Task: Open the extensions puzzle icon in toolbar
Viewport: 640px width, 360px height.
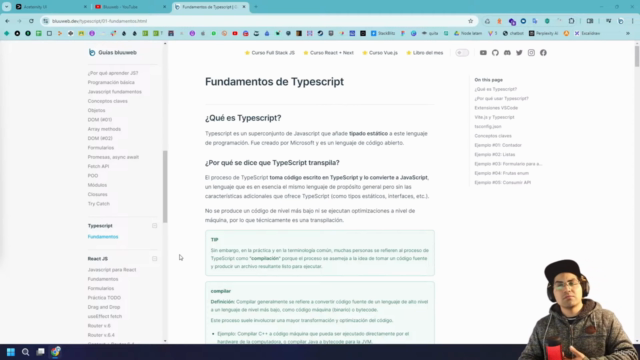Action: click(x=571, y=21)
